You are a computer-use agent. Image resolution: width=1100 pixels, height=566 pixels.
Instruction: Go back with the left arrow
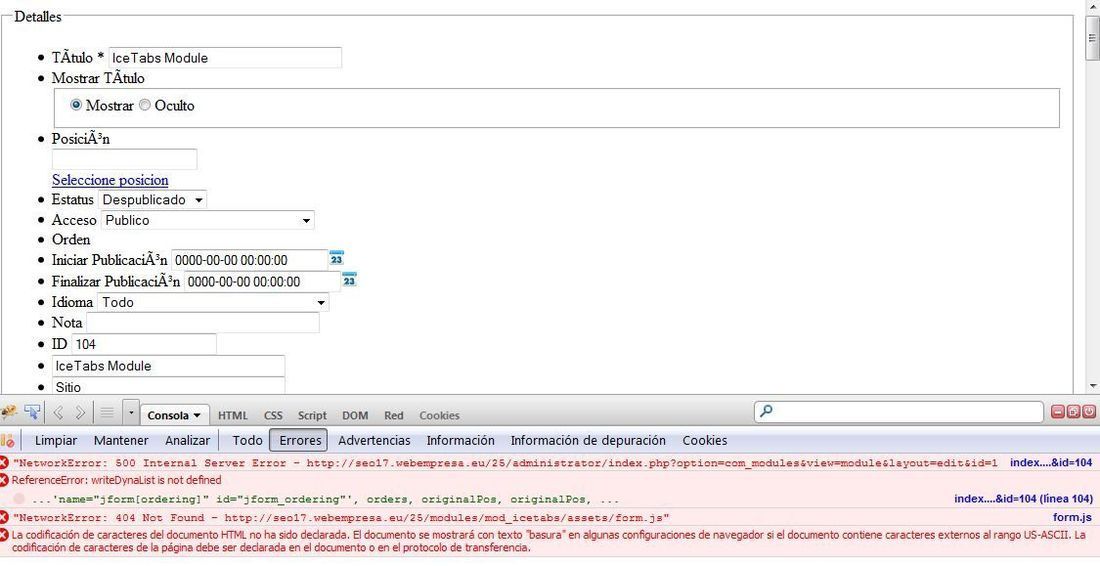(59, 413)
